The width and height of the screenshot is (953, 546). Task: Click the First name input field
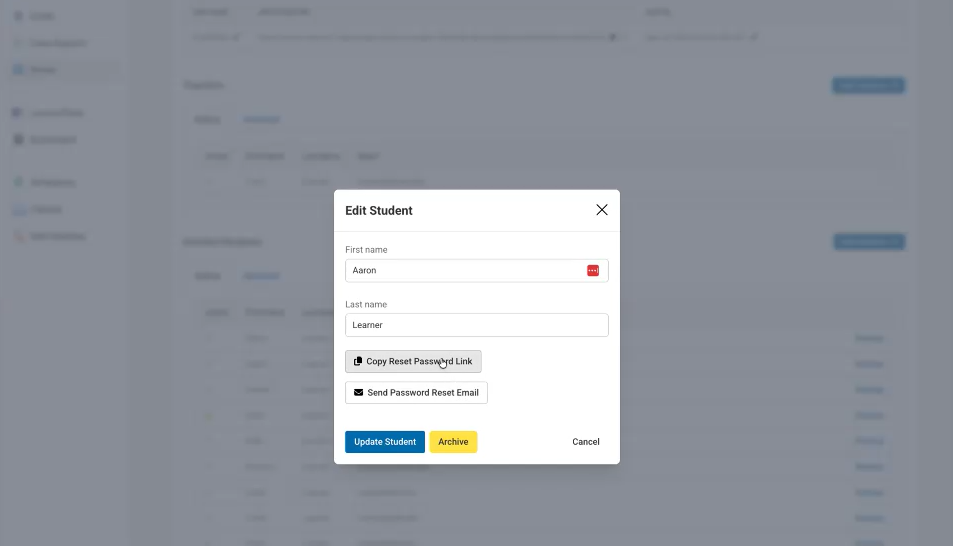pos(476,271)
